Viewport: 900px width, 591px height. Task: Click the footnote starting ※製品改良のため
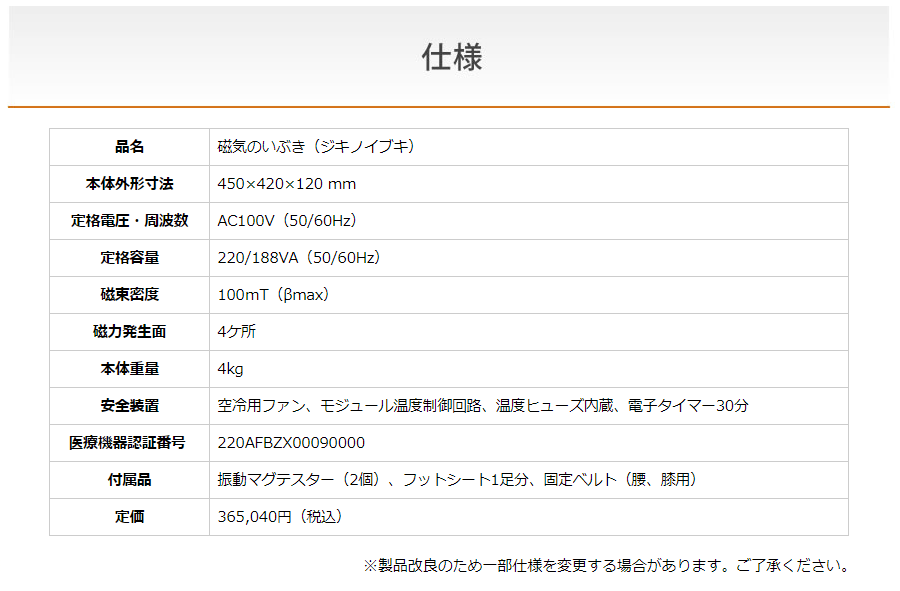pos(606,566)
